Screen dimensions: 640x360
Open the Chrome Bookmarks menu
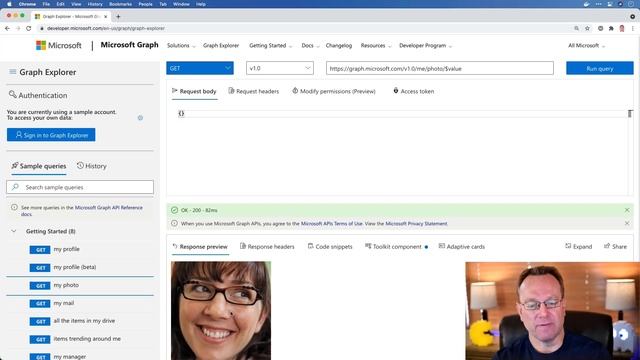[x=120, y=4]
